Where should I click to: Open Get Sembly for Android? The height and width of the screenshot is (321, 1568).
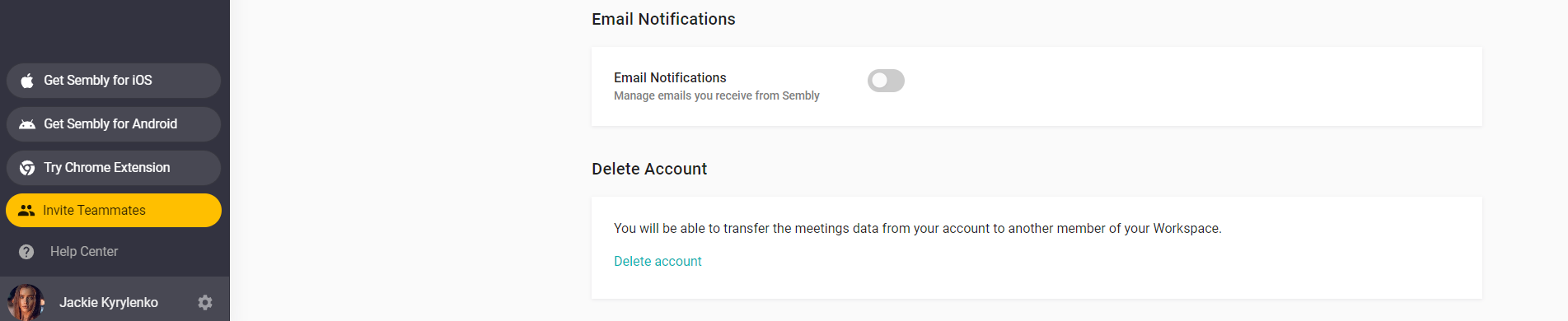pyautogui.click(x=114, y=124)
